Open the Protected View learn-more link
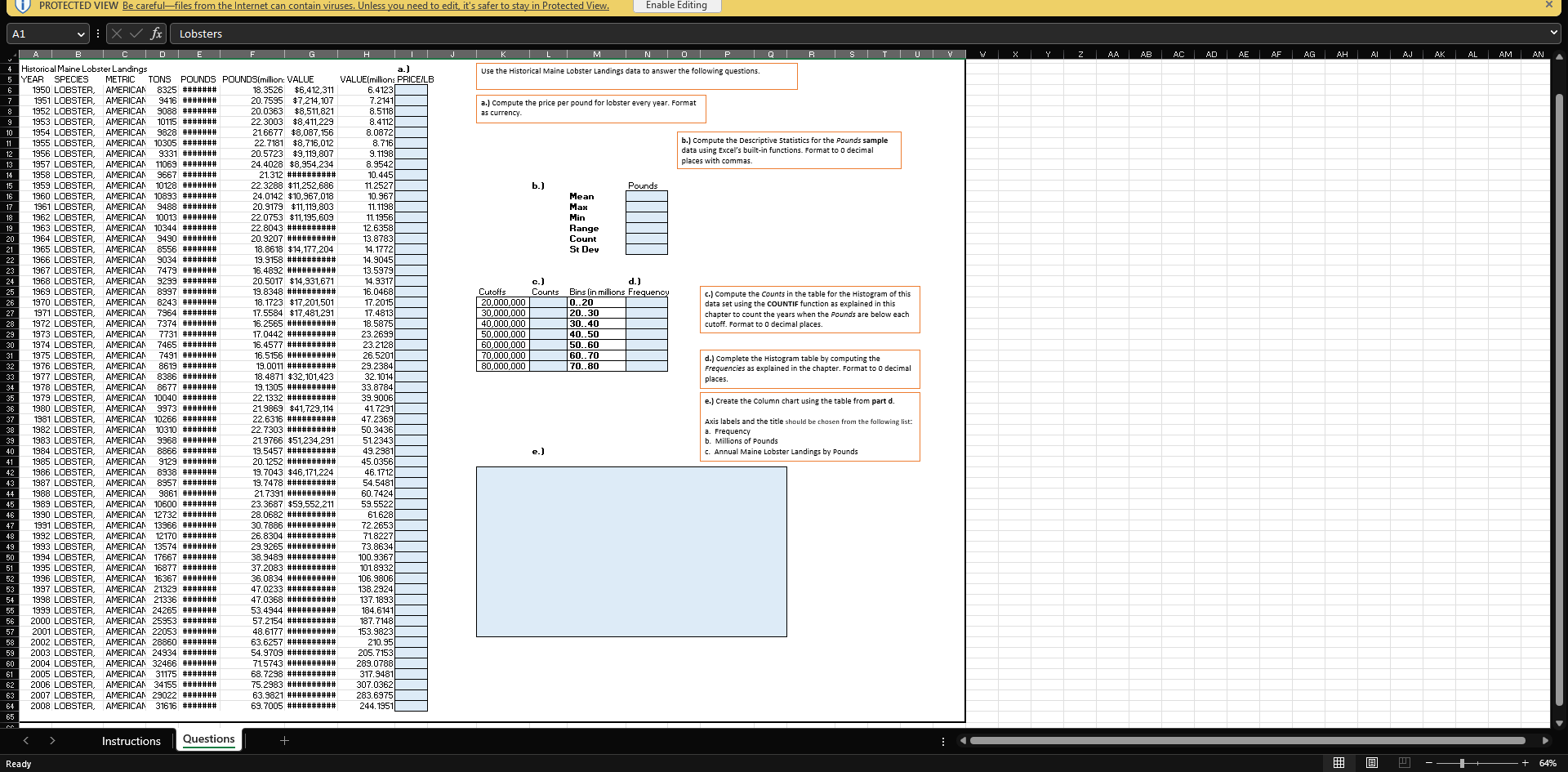This screenshot has width=1568, height=772. click(x=365, y=6)
